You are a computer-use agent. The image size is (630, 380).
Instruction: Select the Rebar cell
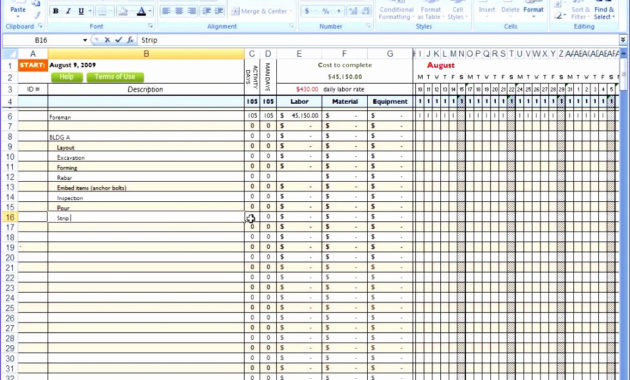coord(146,177)
